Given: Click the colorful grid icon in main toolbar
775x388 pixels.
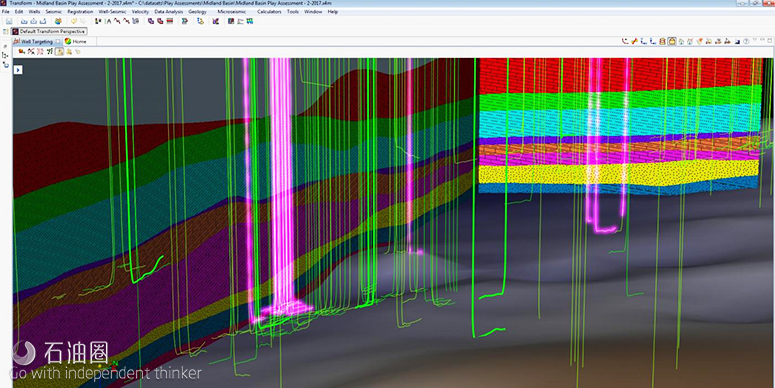Looking at the screenshot, I should [x=250, y=21].
